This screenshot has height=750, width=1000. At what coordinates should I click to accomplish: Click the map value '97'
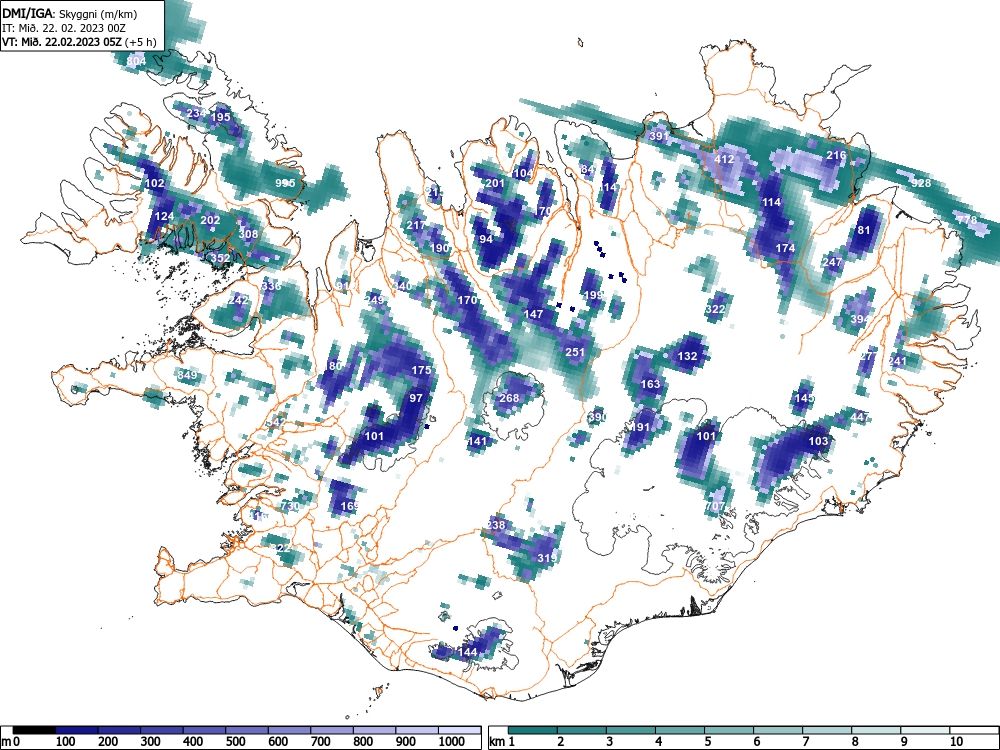point(416,398)
